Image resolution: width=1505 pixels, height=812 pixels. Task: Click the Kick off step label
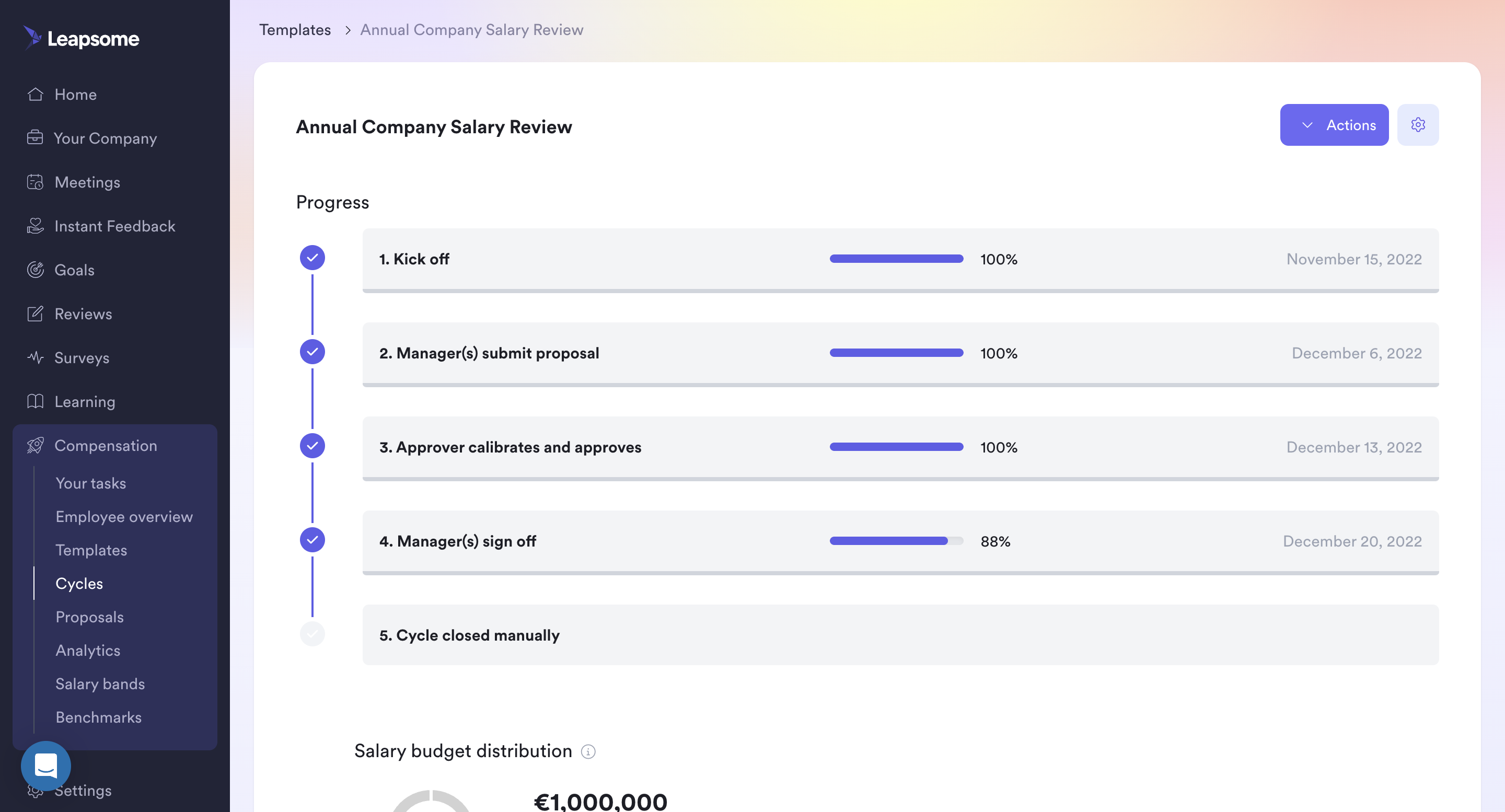414,259
